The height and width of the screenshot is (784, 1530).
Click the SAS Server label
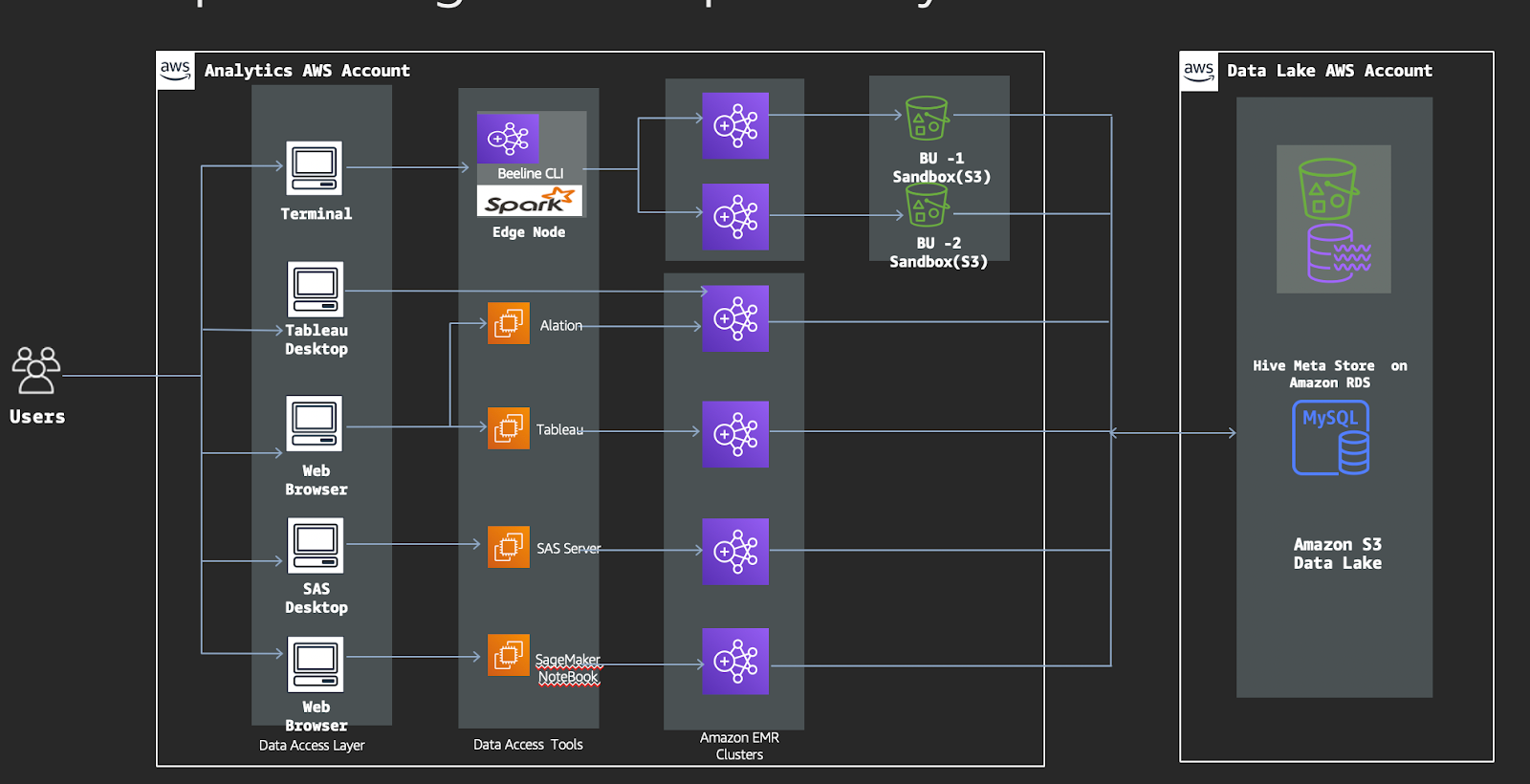click(x=569, y=549)
